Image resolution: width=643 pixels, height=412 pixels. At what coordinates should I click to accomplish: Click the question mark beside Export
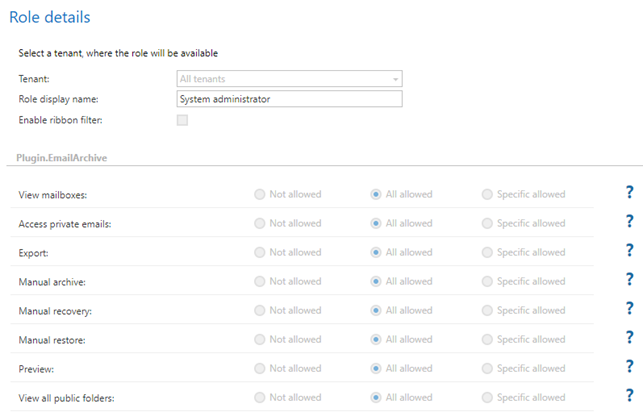[629, 251]
